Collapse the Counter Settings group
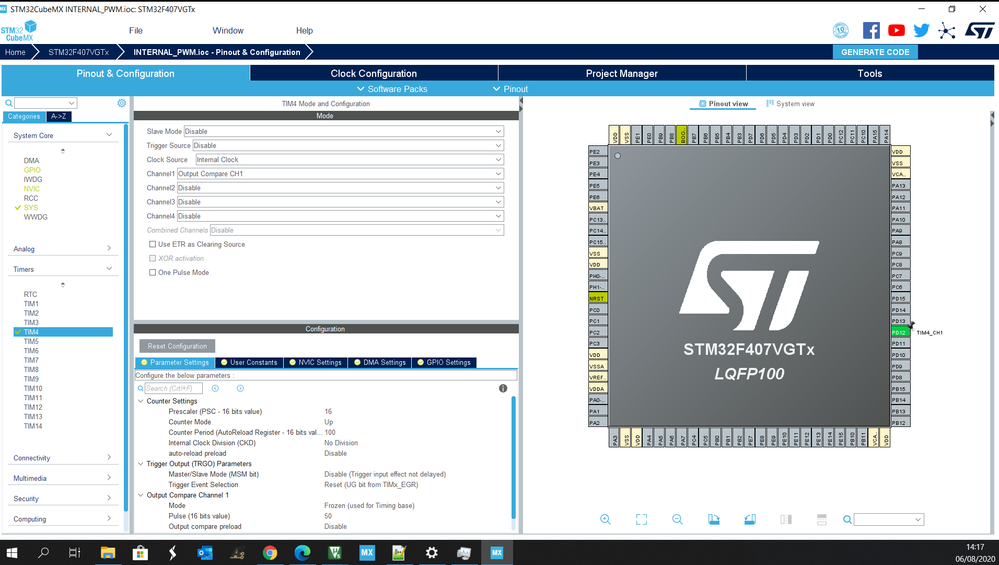The height and width of the screenshot is (565, 999). (141, 401)
